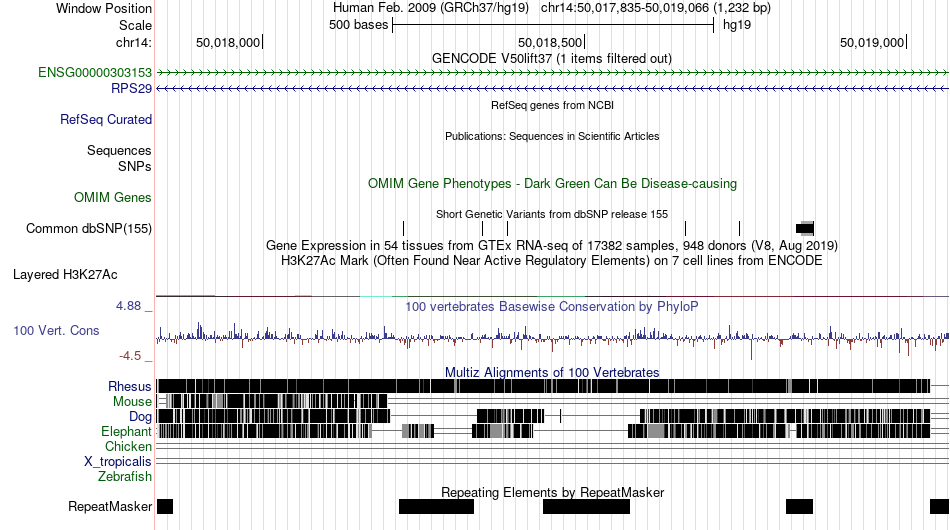The width and height of the screenshot is (950, 530).
Task: Open the OMIM Genes track label
Action: [113, 197]
